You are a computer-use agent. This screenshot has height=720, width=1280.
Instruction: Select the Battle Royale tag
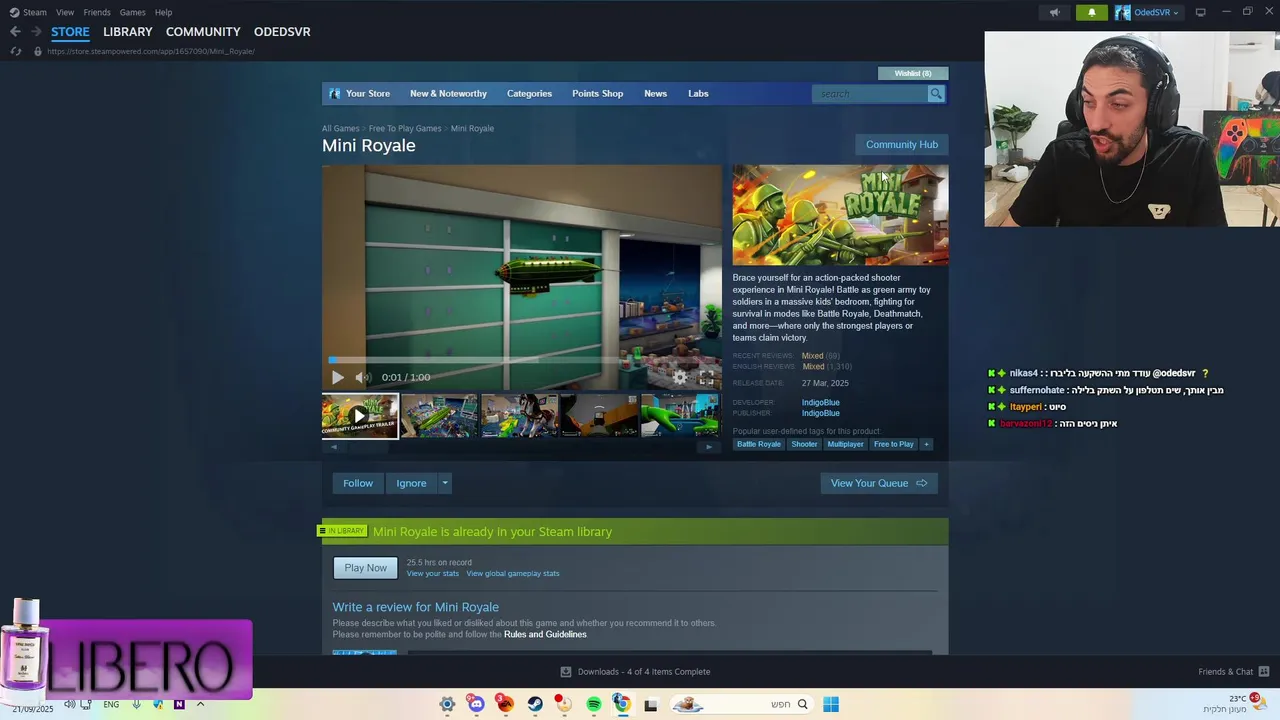(759, 445)
